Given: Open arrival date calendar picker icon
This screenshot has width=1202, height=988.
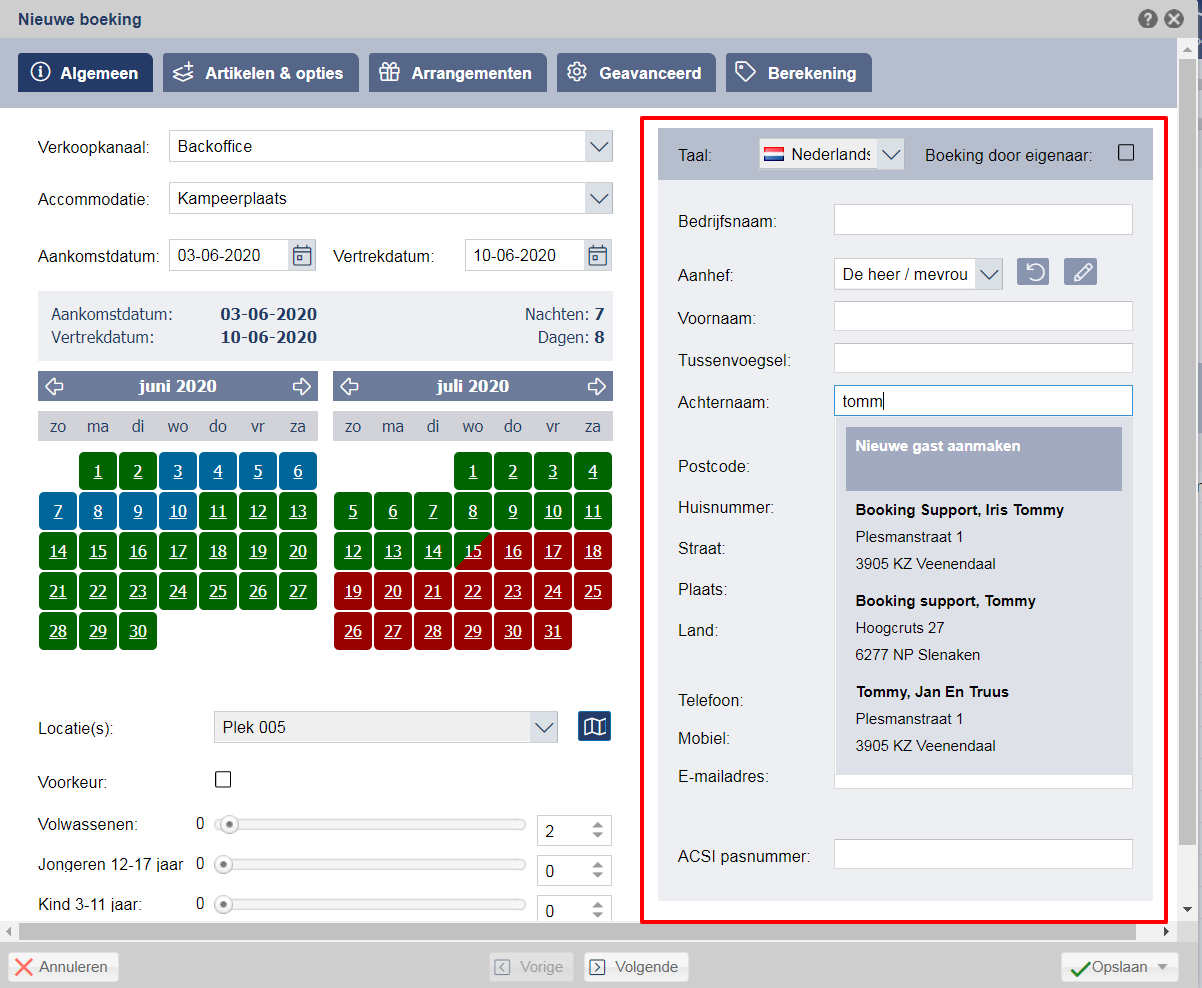Looking at the screenshot, I should tap(302, 255).
